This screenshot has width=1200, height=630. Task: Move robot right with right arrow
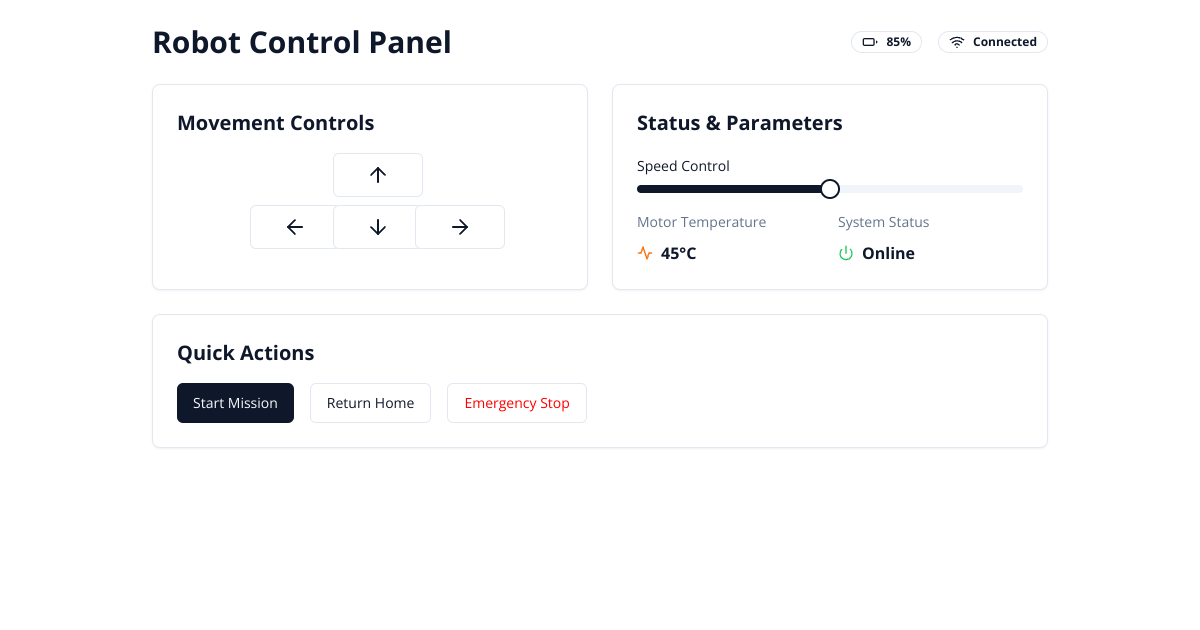460,227
